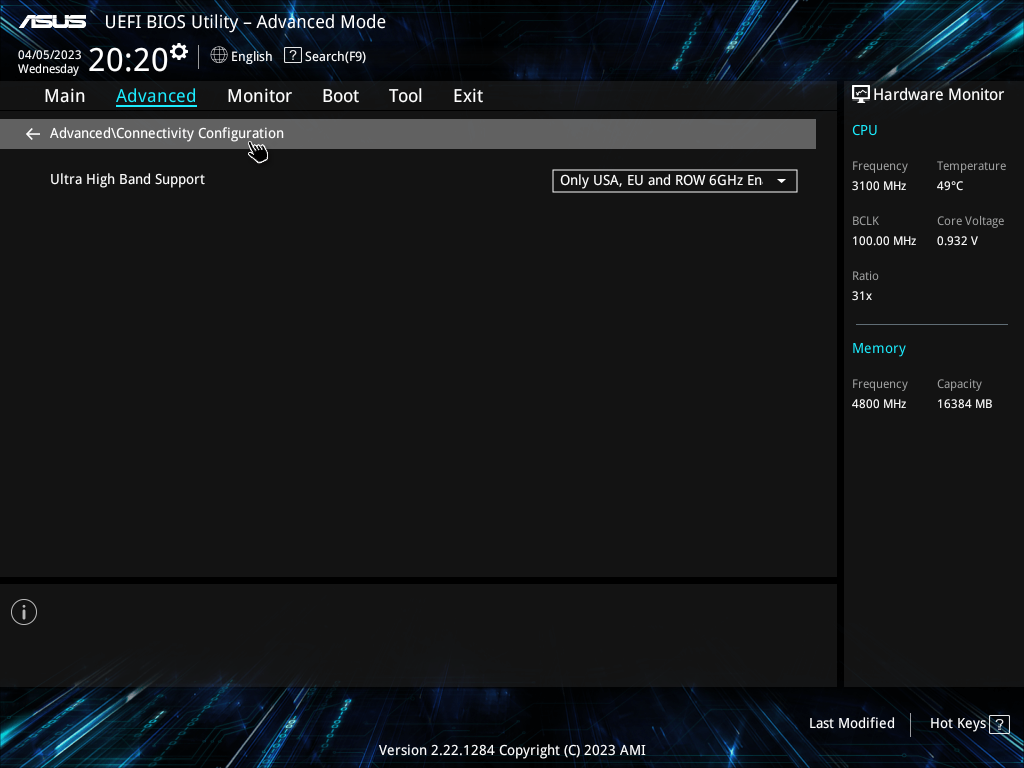The height and width of the screenshot is (768, 1024).
Task: Click Last Modified
Action: coord(851,723)
